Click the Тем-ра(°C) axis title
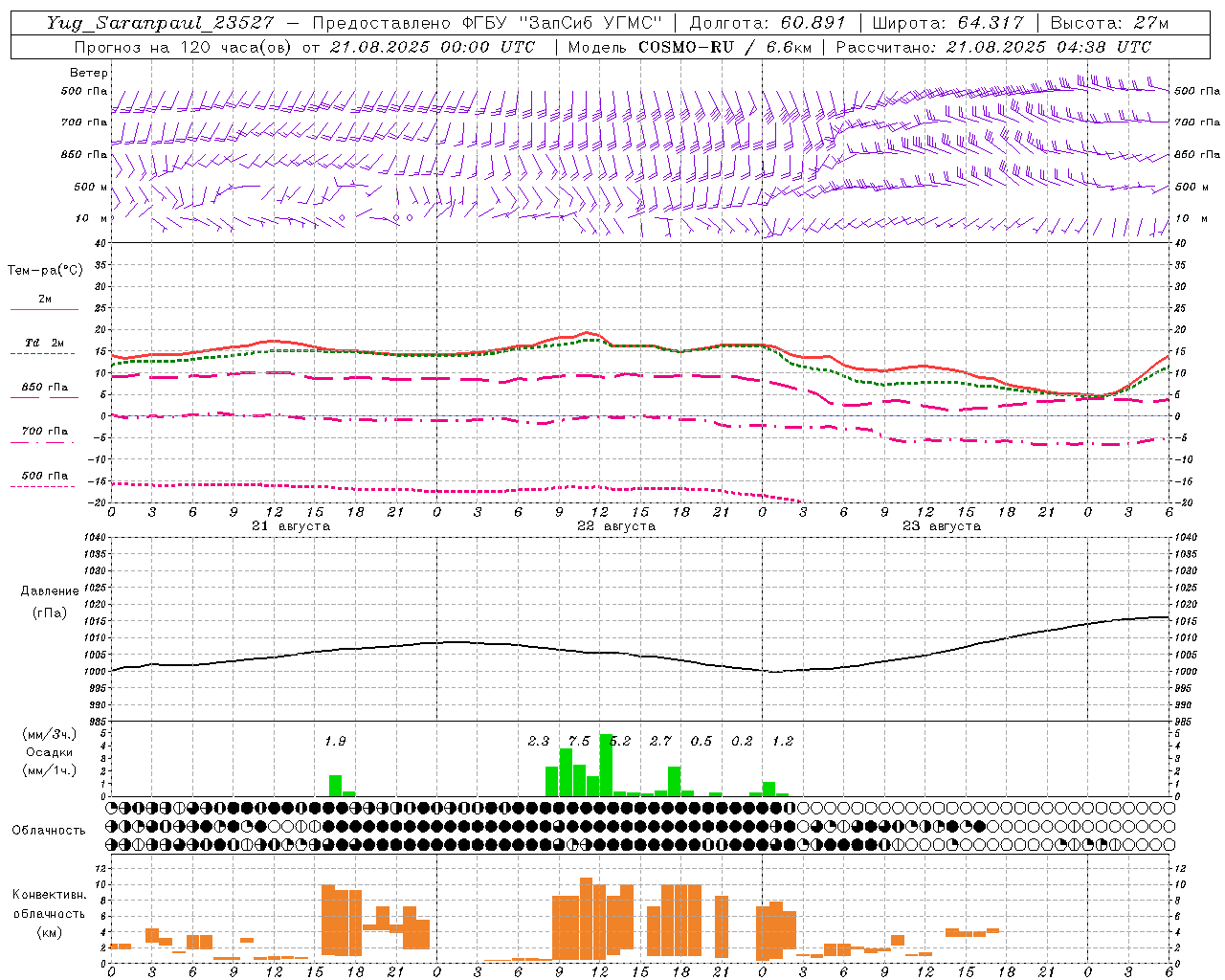The height and width of the screenshot is (980, 1225). [45, 271]
